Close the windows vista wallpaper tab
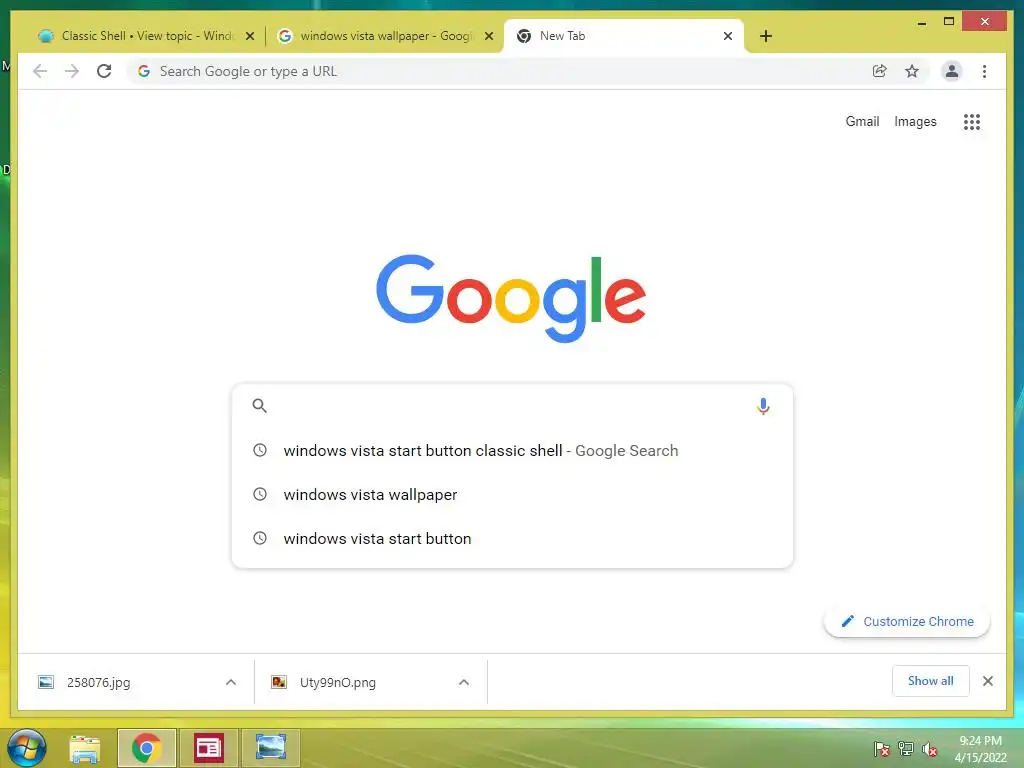This screenshot has width=1024, height=768. (x=488, y=36)
